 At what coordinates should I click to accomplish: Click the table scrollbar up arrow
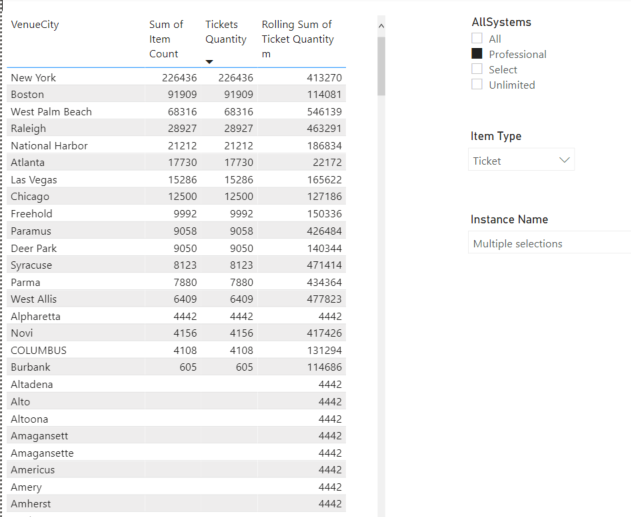click(x=381, y=26)
